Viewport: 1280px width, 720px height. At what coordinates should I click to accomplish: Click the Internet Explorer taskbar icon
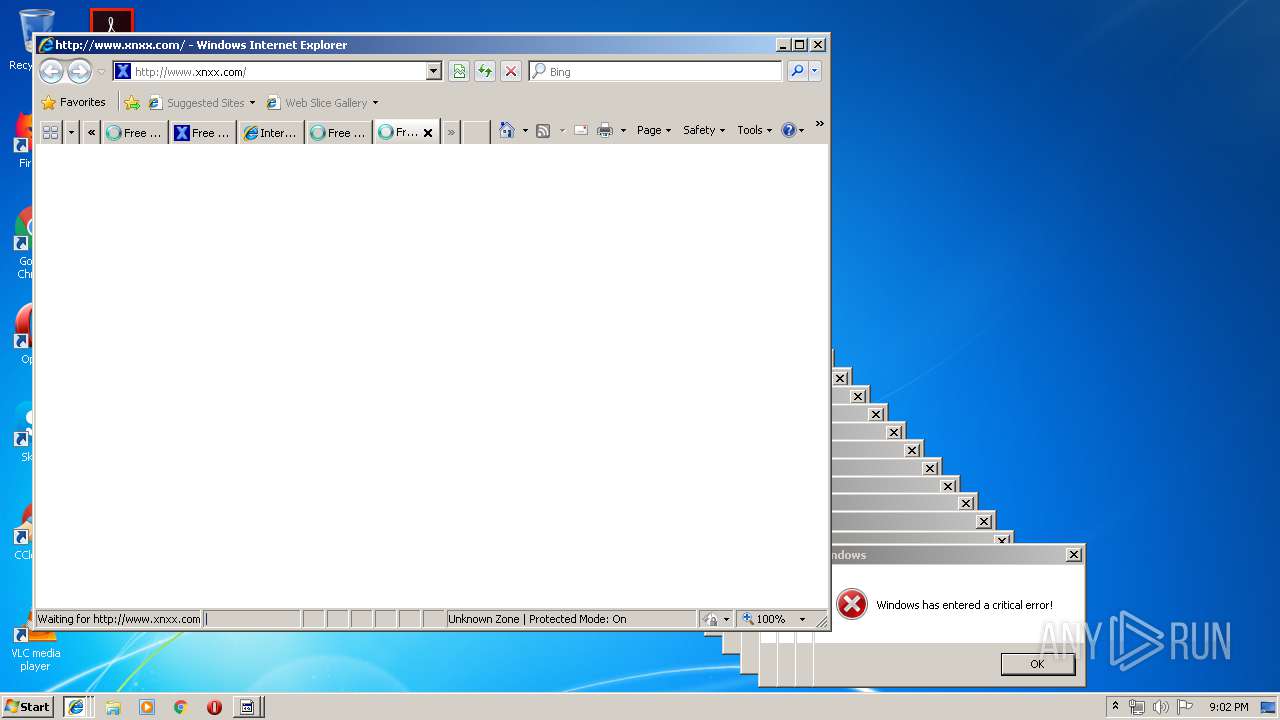[75, 706]
